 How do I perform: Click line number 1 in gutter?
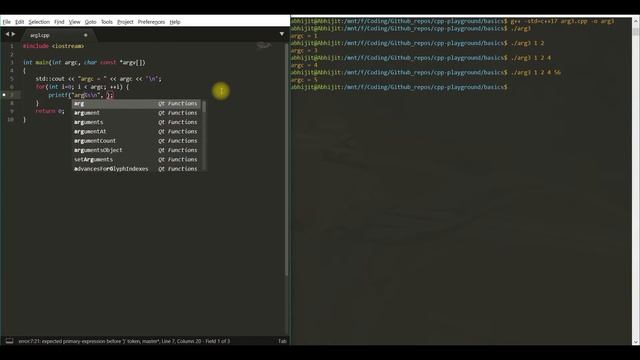[12, 46]
